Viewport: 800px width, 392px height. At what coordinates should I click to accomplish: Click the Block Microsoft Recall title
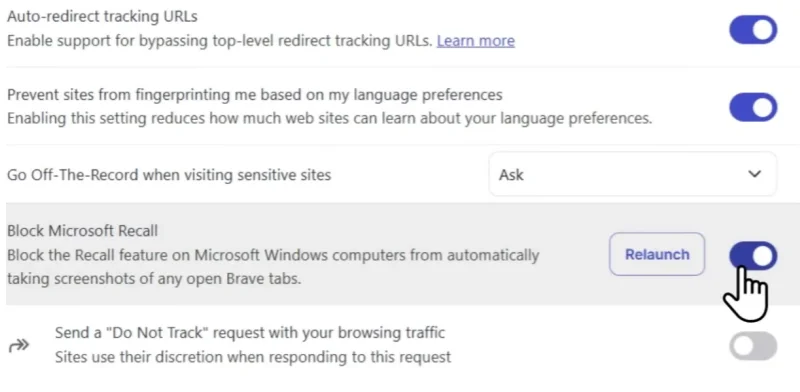click(x=82, y=231)
